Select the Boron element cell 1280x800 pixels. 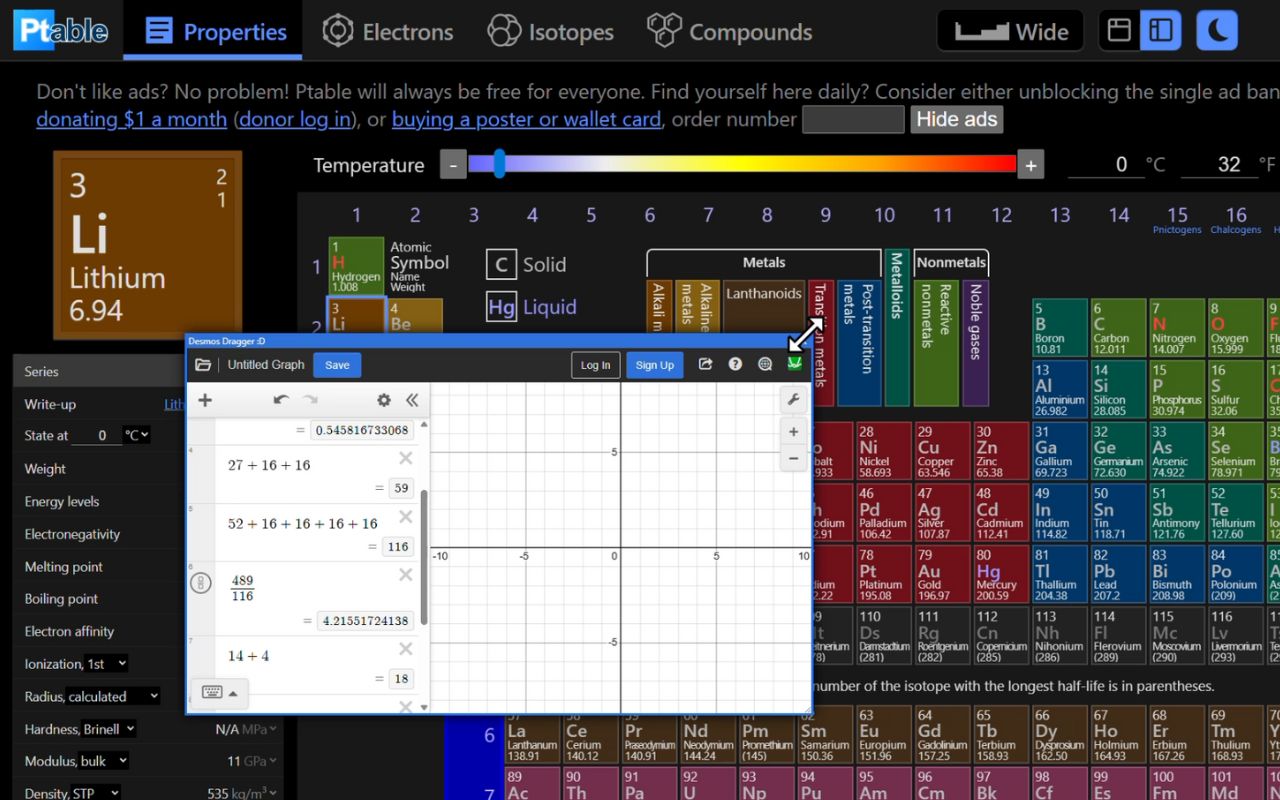pyautogui.click(x=1059, y=328)
